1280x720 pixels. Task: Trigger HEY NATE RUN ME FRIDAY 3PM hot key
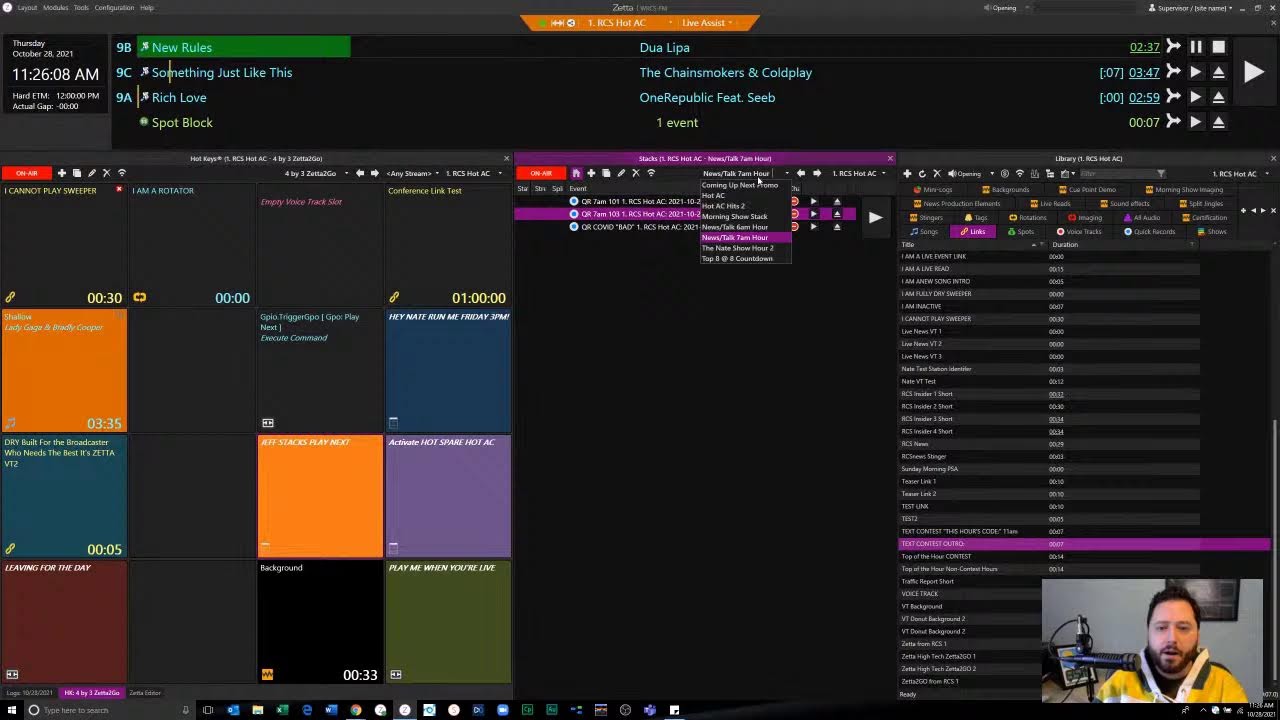[x=448, y=371]
